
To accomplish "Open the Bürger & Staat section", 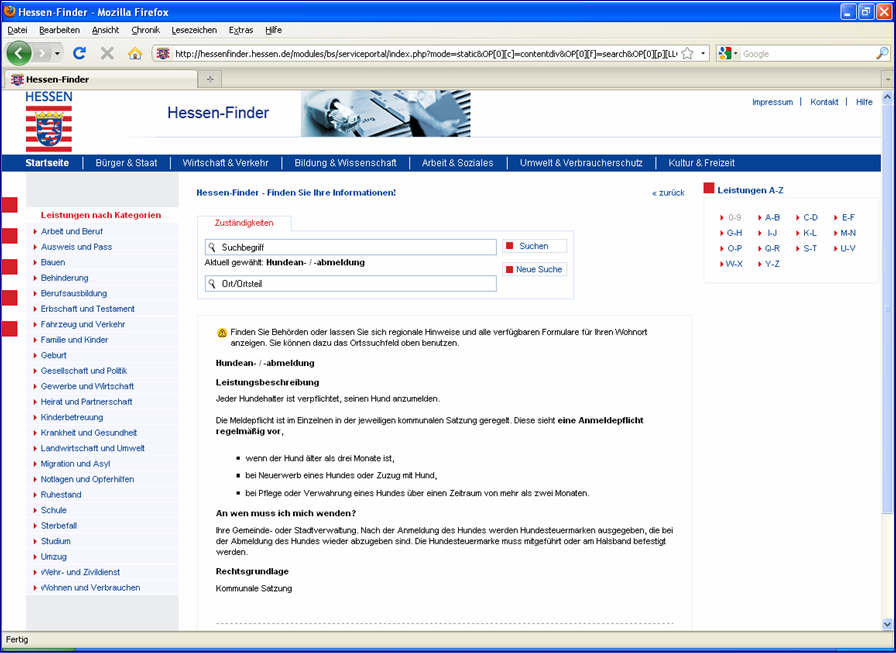I will [126, 163].
